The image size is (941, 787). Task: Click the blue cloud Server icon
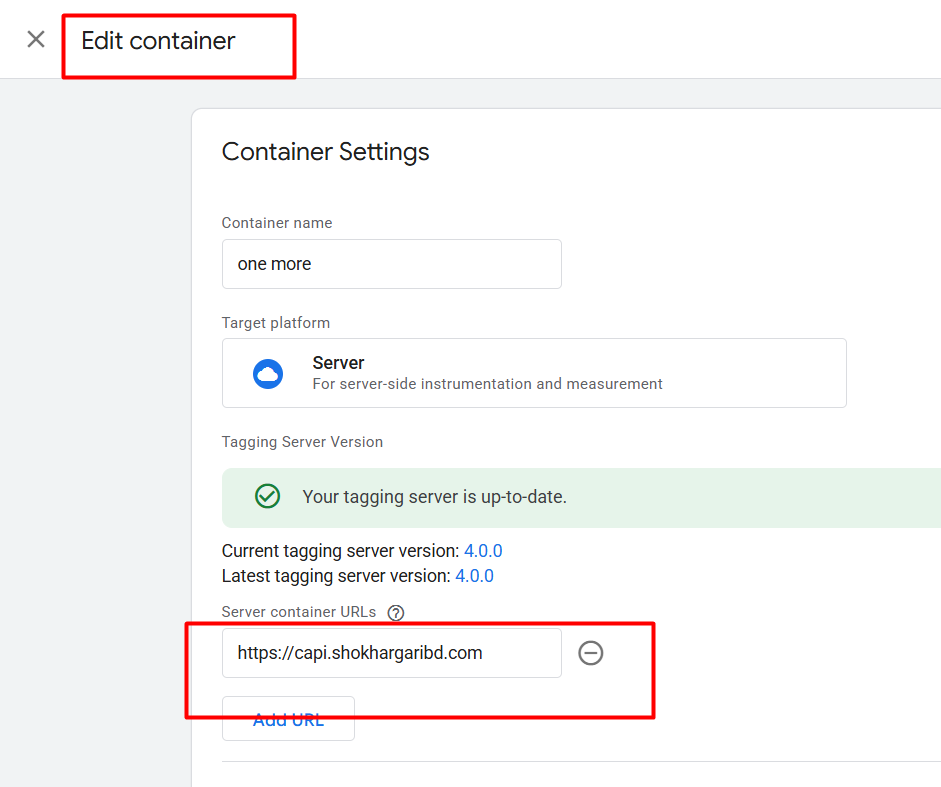pos(268,373)
